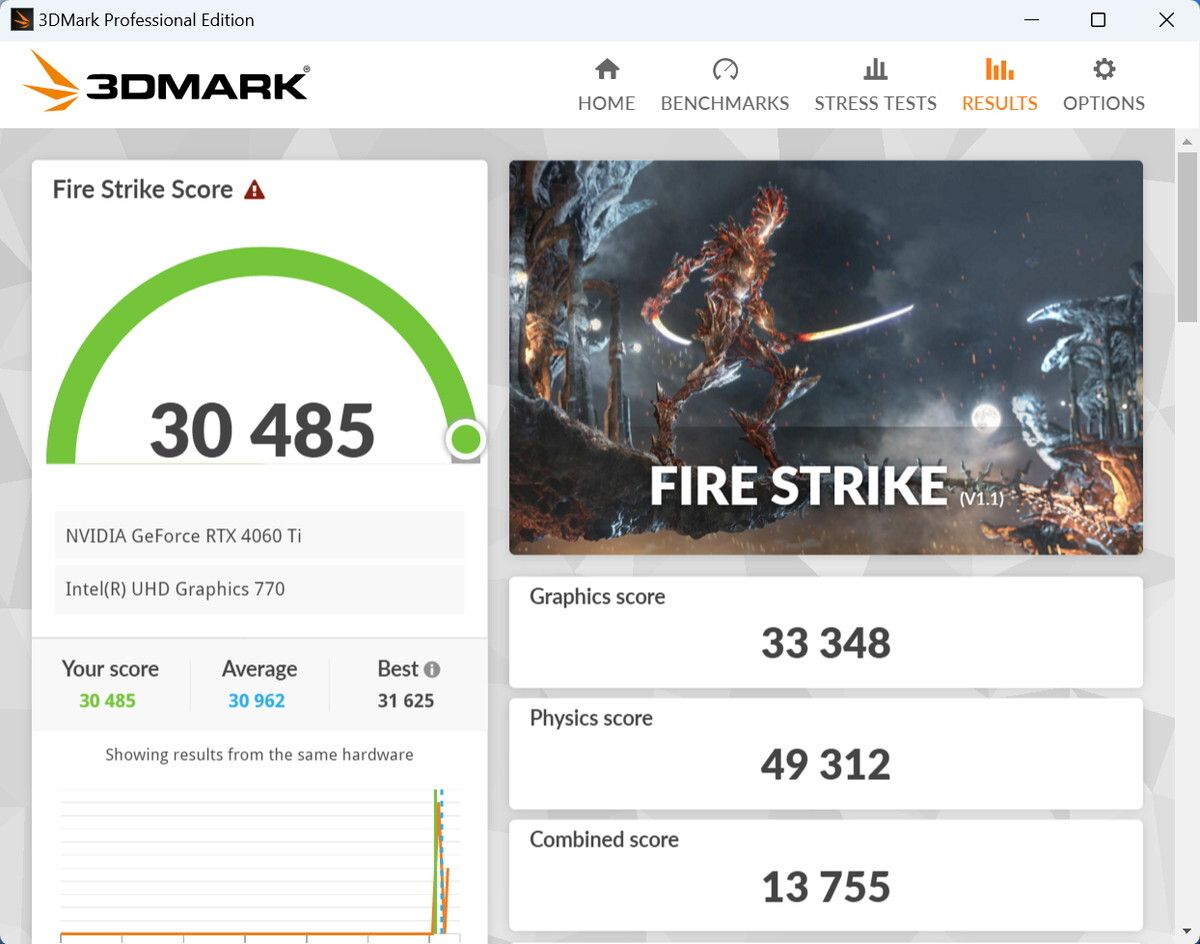Click the Stress Tests bar chart icon

875,69
